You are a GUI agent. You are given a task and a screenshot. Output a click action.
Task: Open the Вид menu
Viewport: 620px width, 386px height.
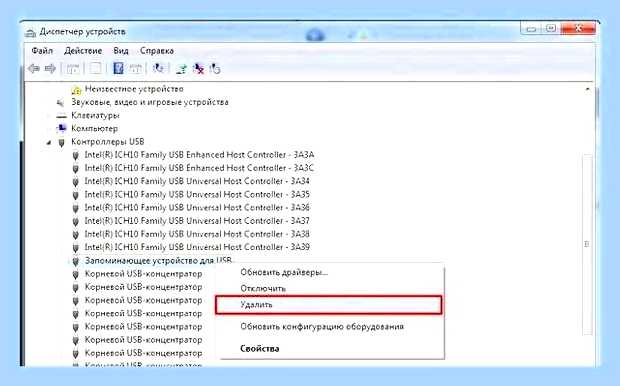pos(121,51)
